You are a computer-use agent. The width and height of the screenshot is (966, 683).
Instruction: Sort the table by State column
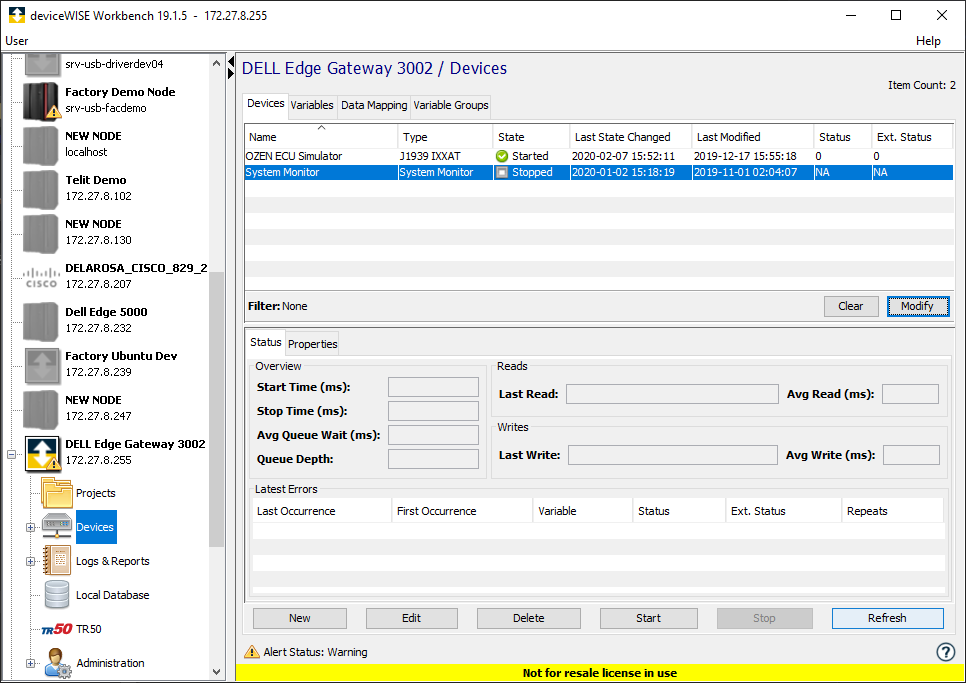point(531,137)
